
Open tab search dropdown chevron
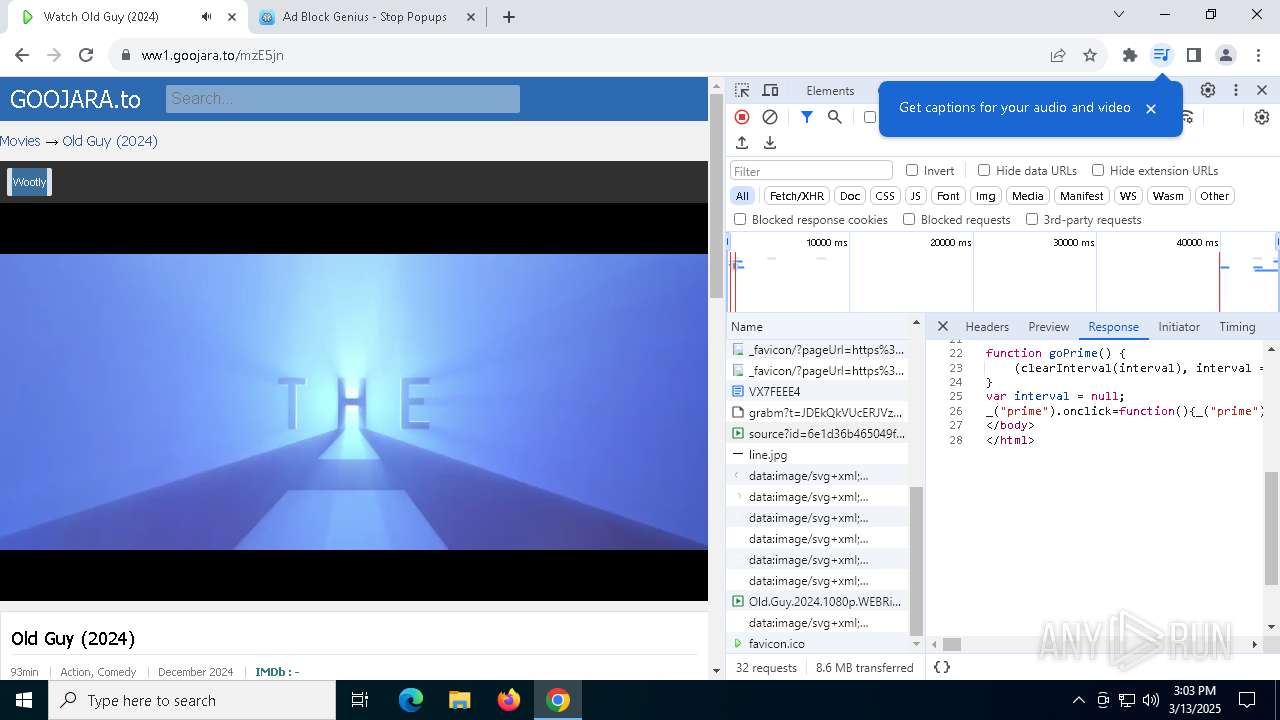[x=1119, y=15]
